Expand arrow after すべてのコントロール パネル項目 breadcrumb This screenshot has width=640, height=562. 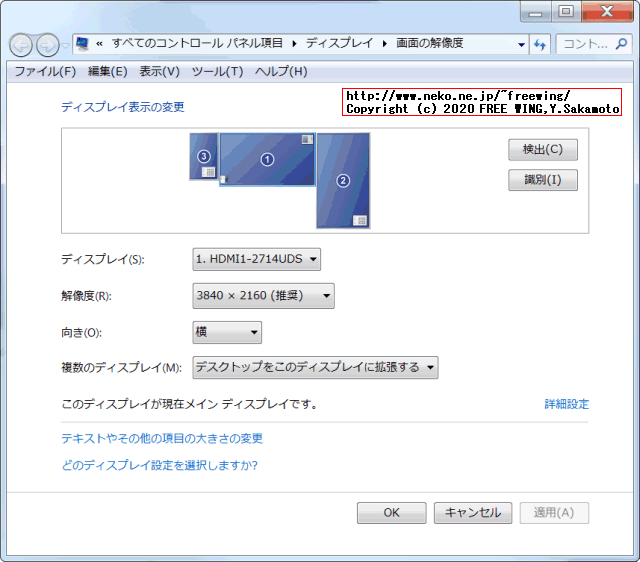click(294, 44)
